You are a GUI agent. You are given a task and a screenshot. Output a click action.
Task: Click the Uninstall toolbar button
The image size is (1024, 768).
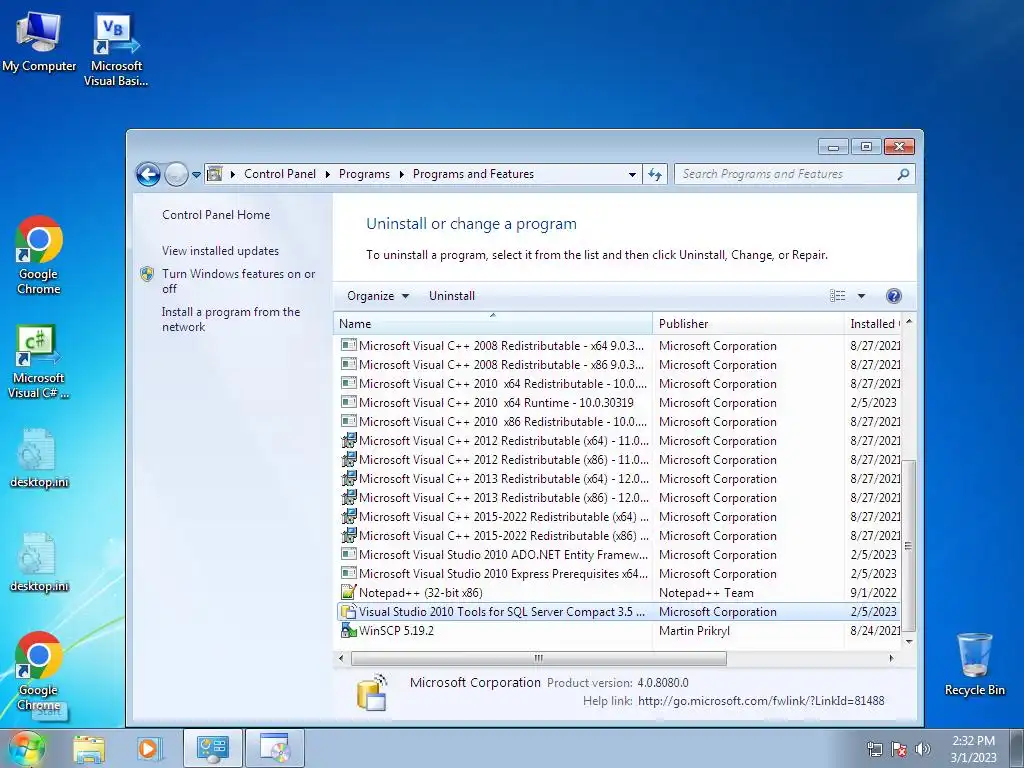452,296
